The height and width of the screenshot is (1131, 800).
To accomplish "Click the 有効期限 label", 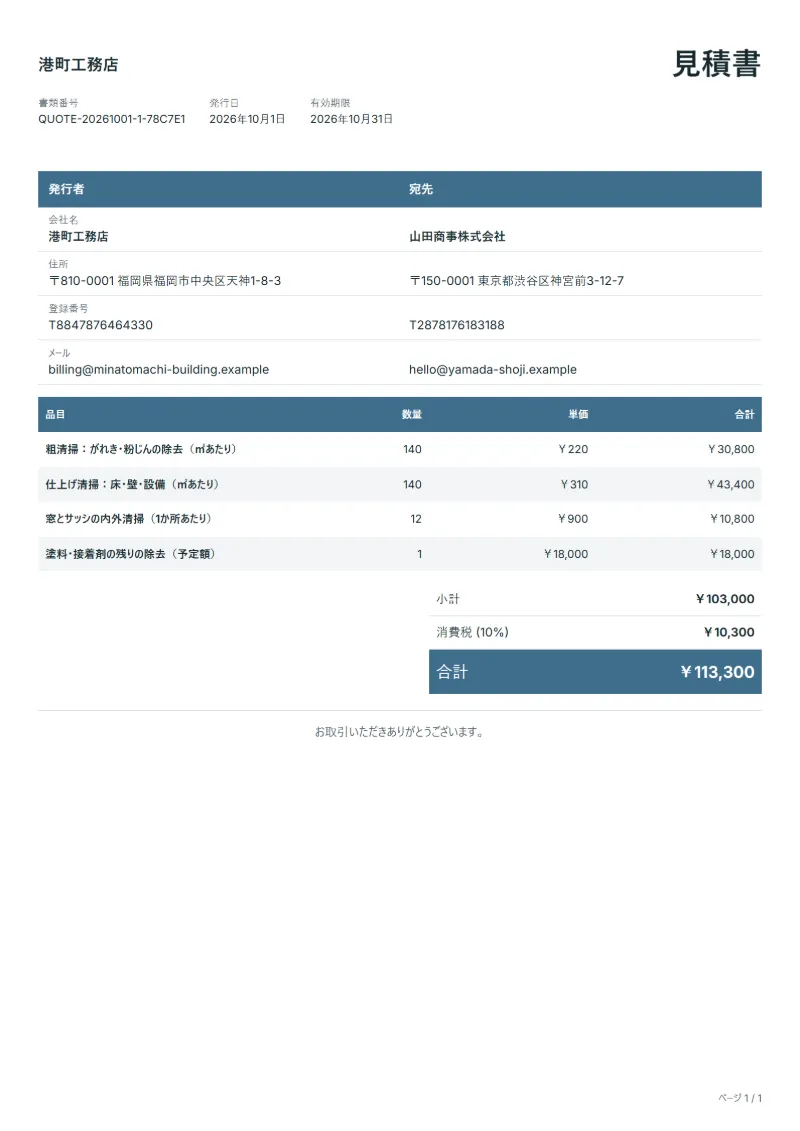I will click(x=330, y=103).
